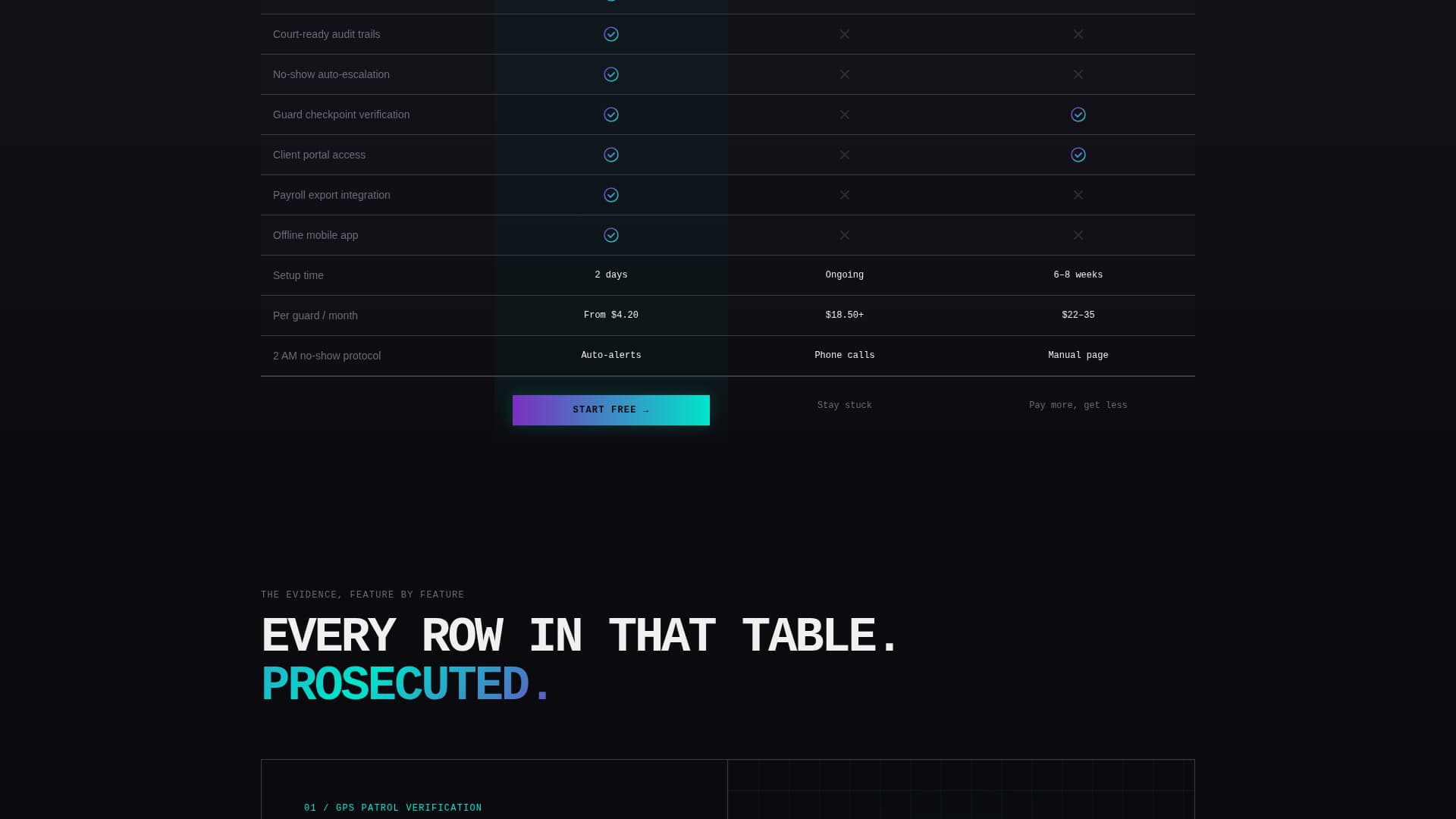Select the '2 AM no-show protocol' label

tap(327, 356)
